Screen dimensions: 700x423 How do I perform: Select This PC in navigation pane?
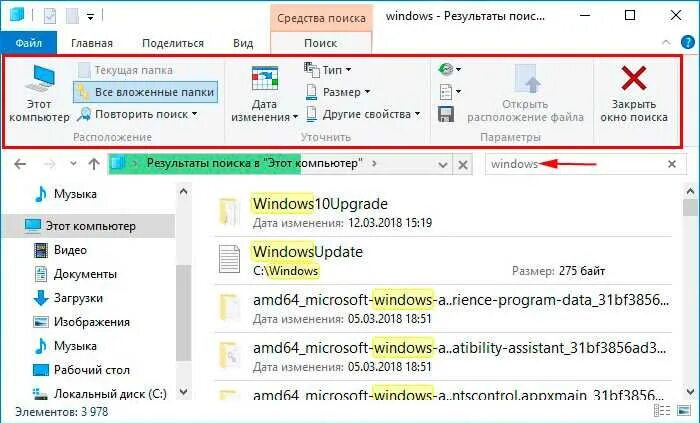(x=88, y=226)
